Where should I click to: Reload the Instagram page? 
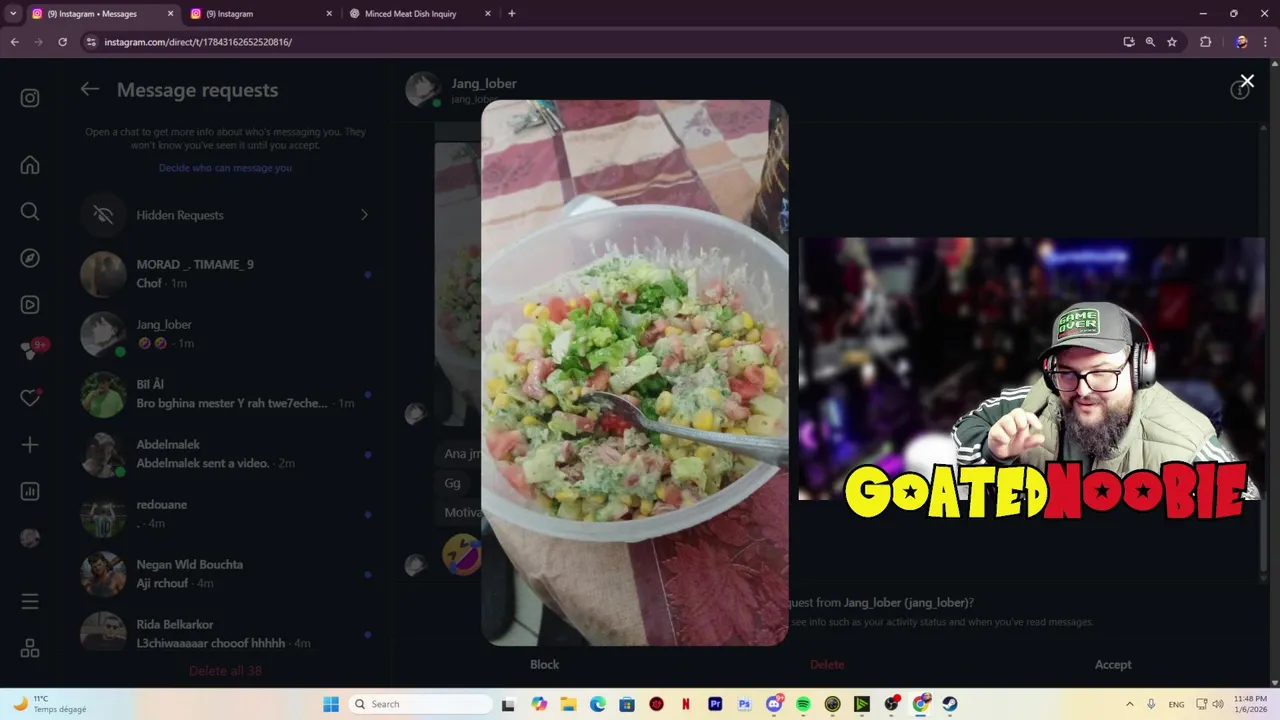pyautogui.click(x=62, y=42)
